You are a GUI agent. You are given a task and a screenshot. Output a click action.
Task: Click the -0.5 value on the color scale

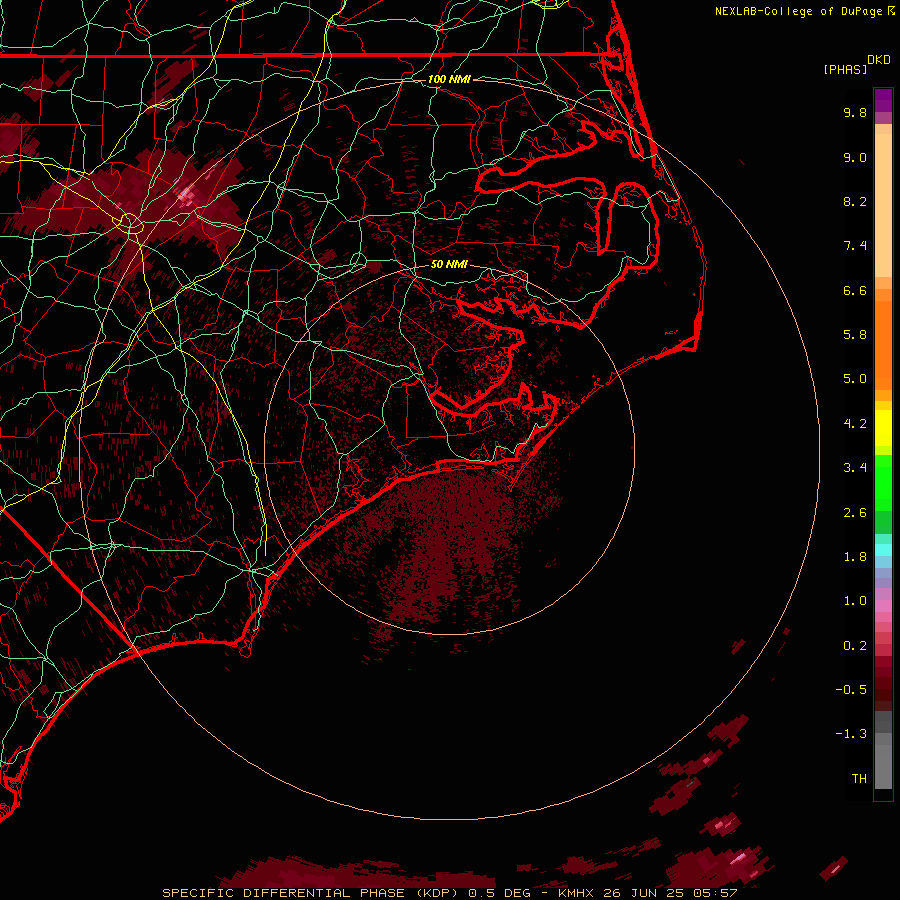click(851, 690)
